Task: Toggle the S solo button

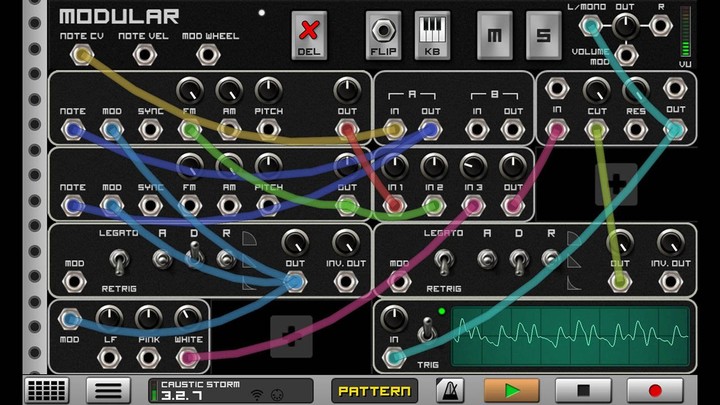Action: [543, 36]
